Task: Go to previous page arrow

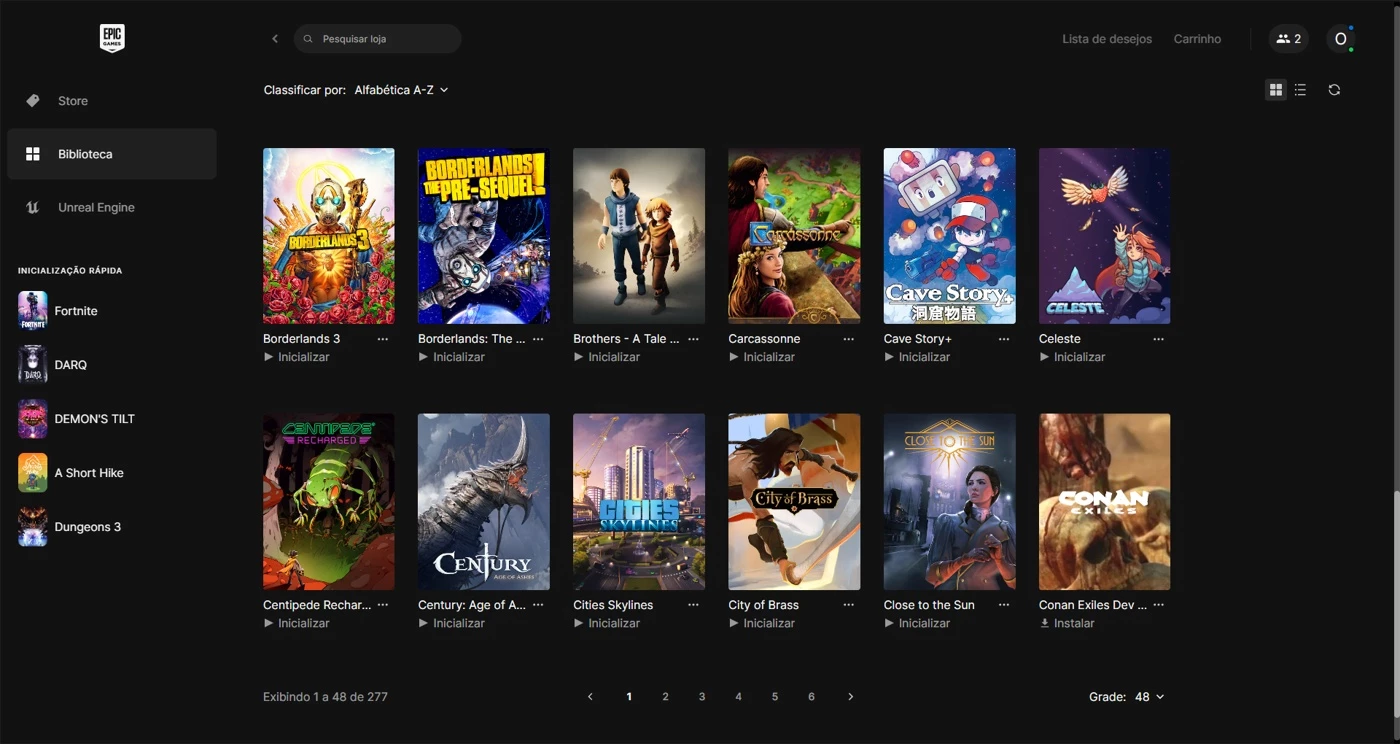Action: click(x=590, y=697)
